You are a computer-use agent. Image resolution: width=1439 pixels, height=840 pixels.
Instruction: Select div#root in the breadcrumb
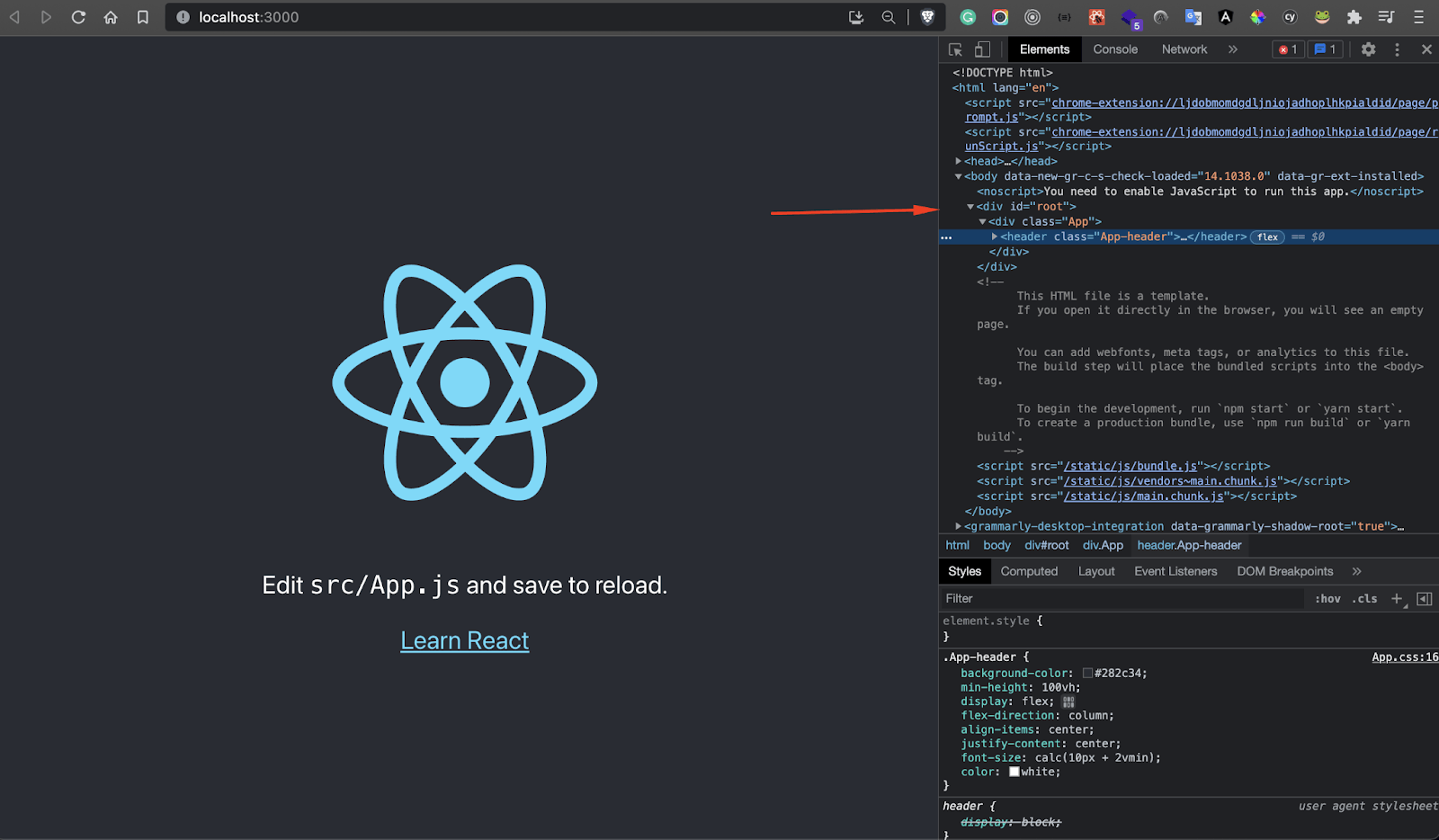coord(1047,545)
